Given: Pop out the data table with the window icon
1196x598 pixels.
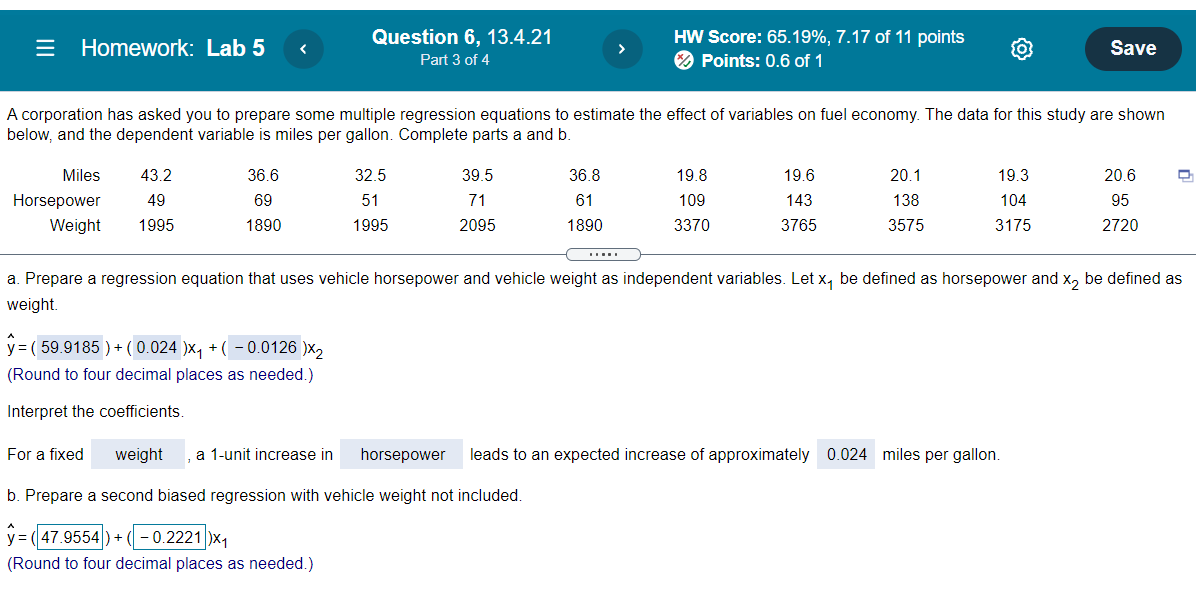Looking at the screenshot, I should tap(1186, 175).
